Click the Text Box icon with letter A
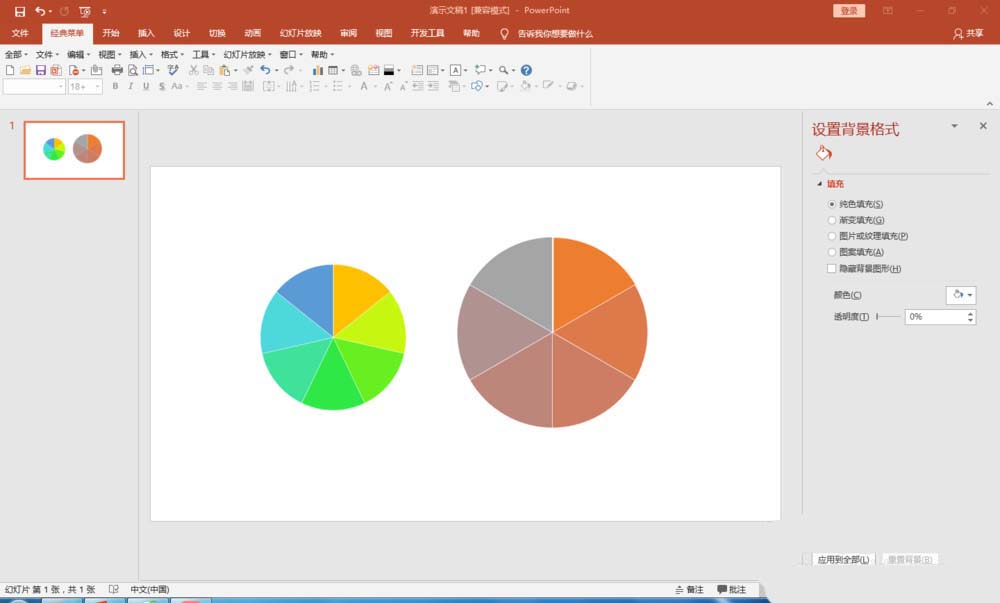 click(455, 70)
